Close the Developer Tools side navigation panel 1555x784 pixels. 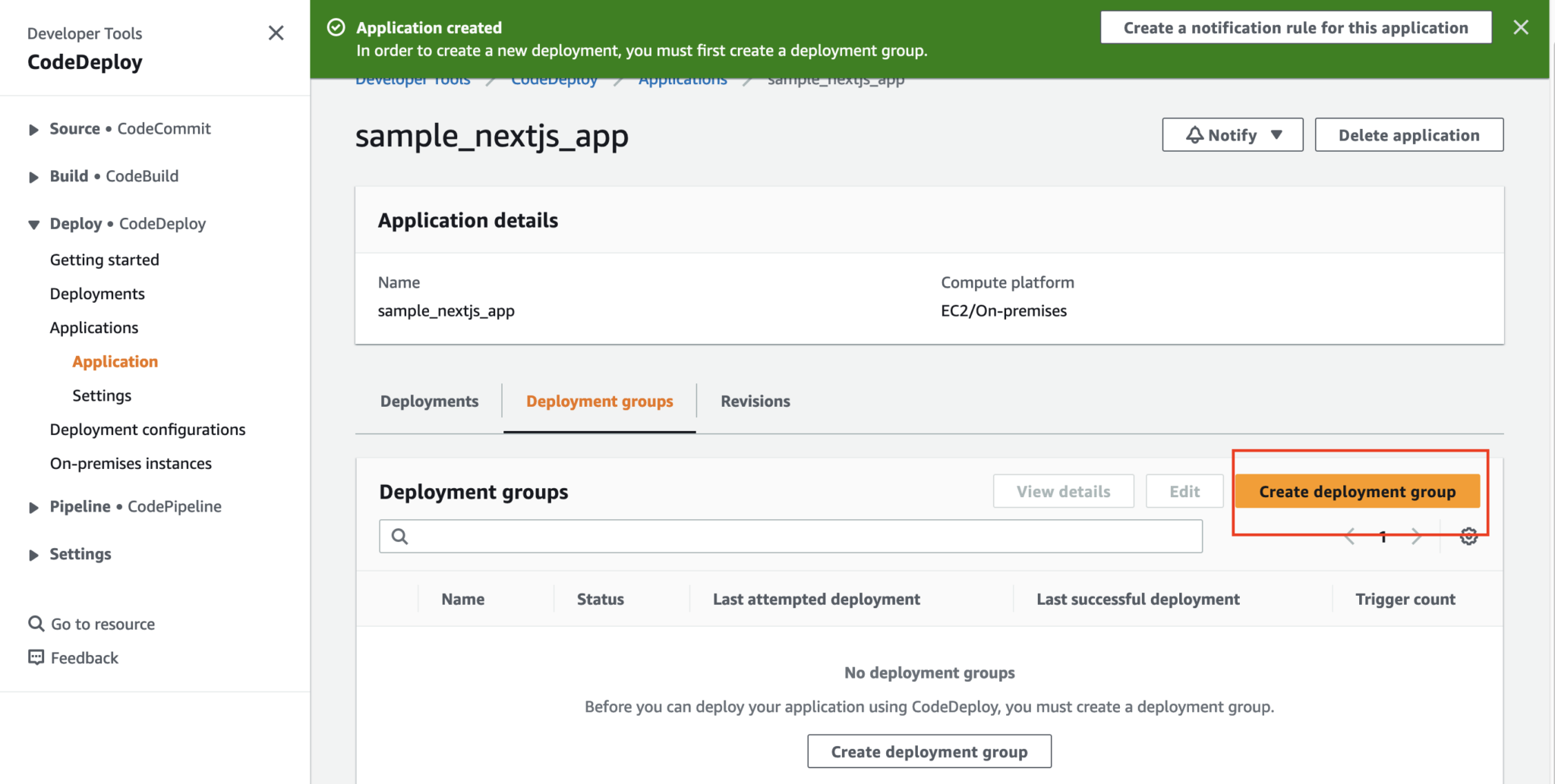pyautogui.click(x=276, y=33)
